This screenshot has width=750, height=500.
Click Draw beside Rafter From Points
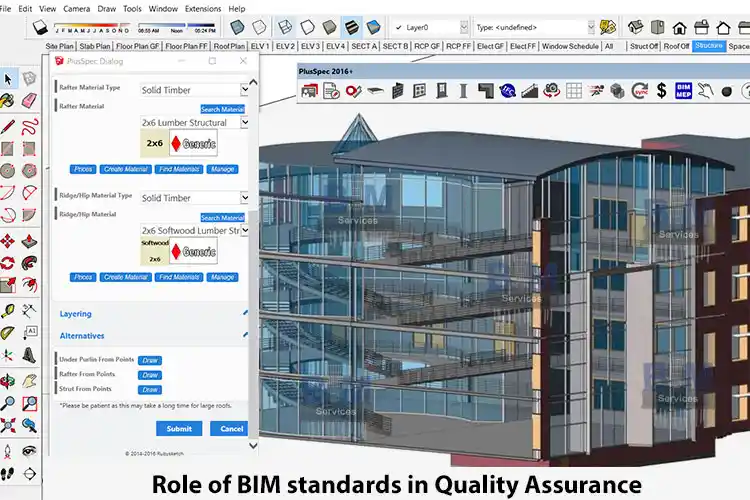point(150,375)
